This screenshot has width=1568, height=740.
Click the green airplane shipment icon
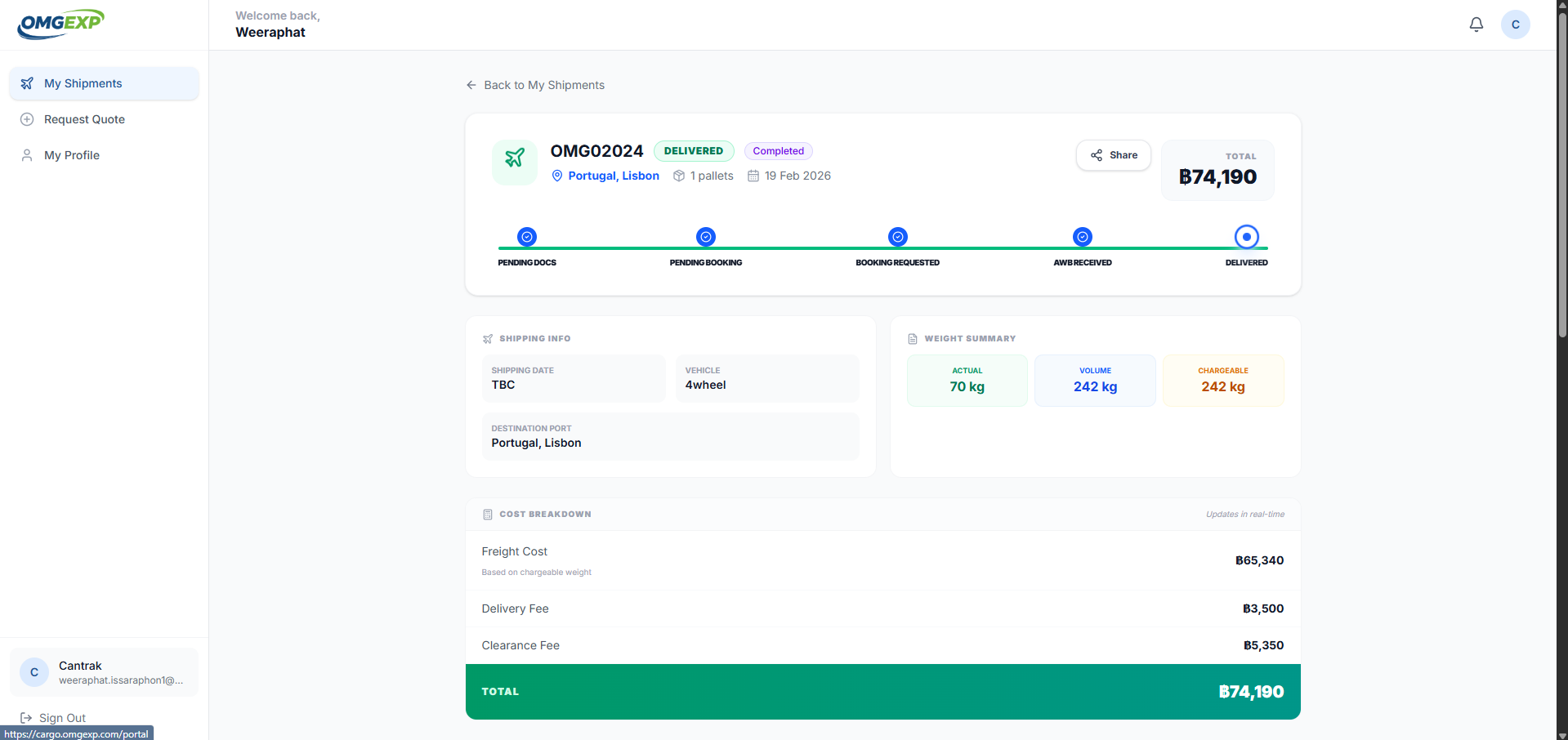click(514, 158)
